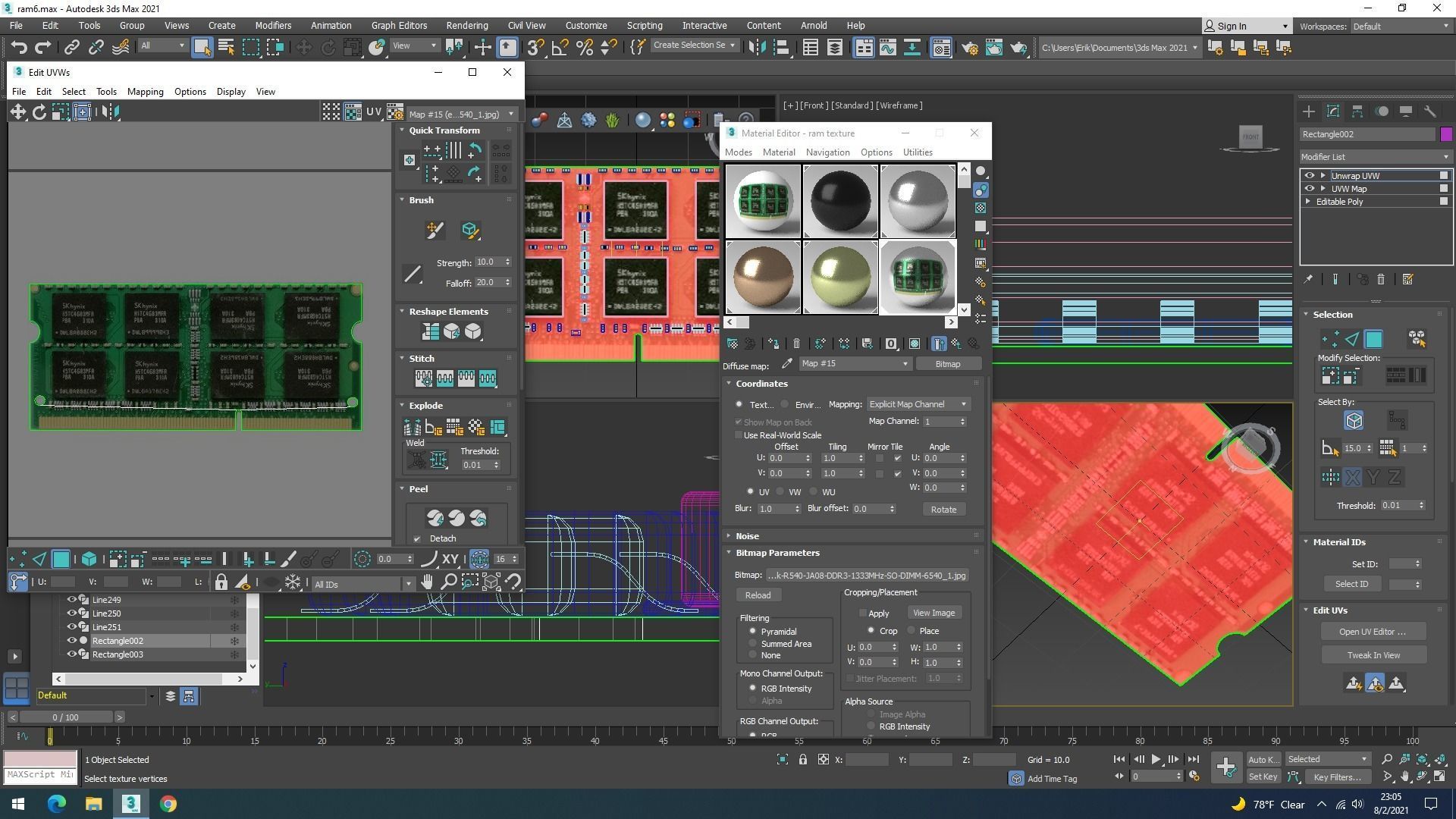Open the Rendering menu
Screen dimensions: 1456x819
tap(466, 25)
